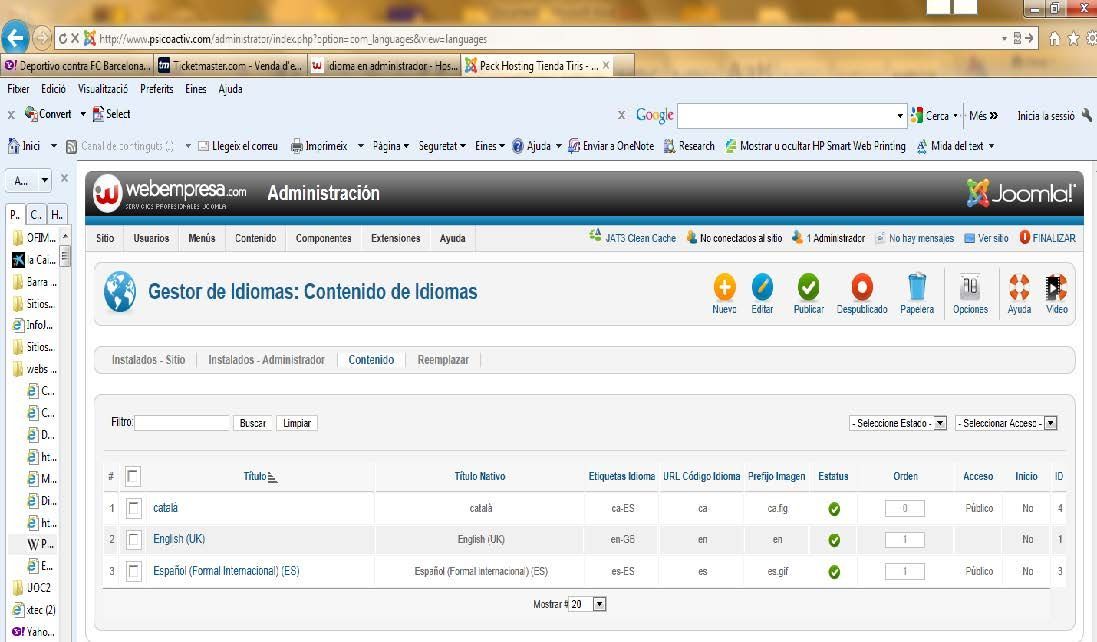Screen dimensions: 1097x642
Task: Click the Inici home toolbar icon
Action: [13, 145]
